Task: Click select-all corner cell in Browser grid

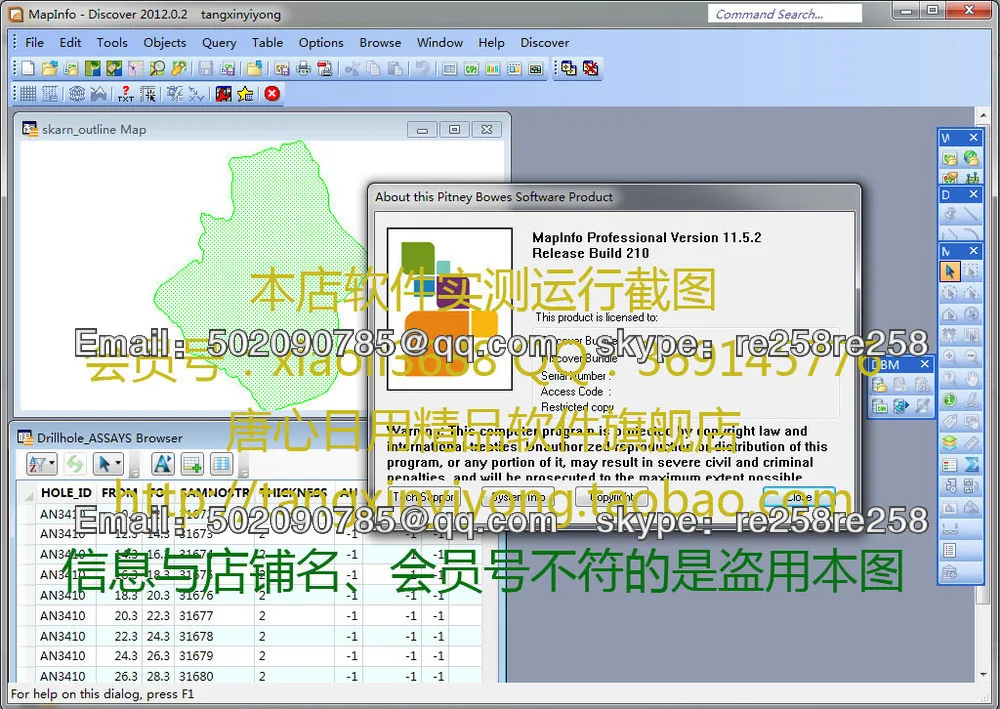Action: 26,493
